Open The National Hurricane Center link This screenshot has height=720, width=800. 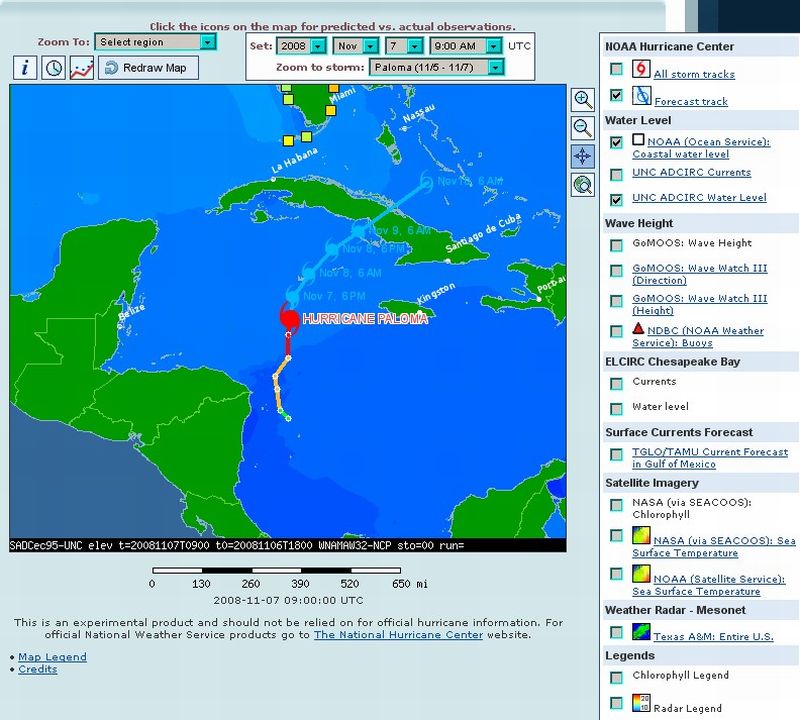[398, 634]
